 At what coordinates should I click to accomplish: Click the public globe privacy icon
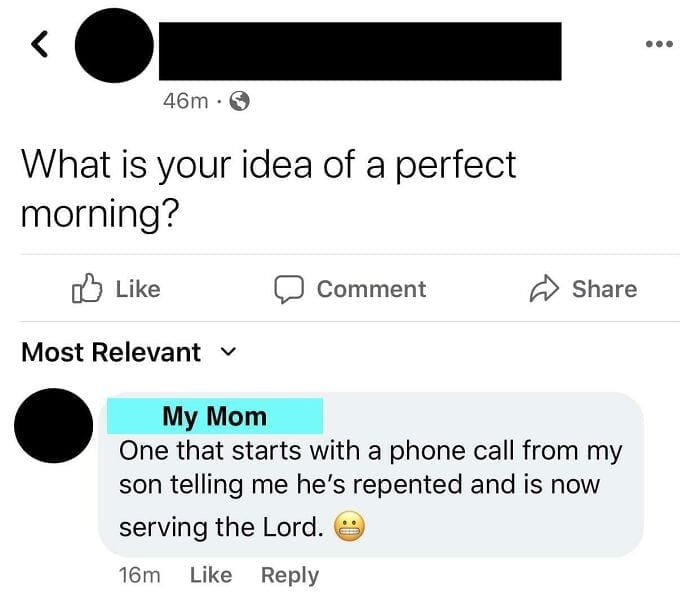(x=239, y=101)
